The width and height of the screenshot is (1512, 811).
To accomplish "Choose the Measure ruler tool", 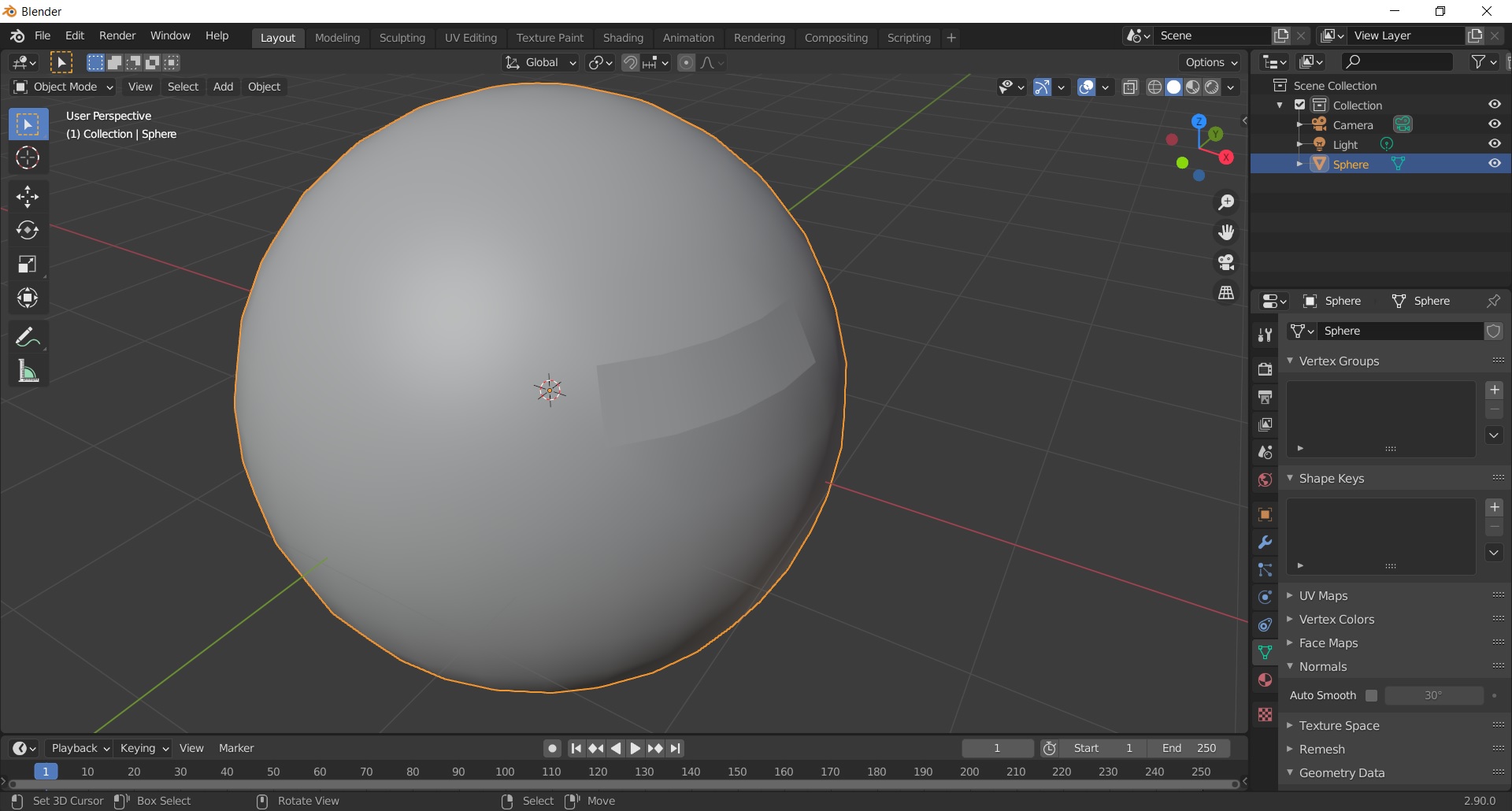I will pos(28,371).
